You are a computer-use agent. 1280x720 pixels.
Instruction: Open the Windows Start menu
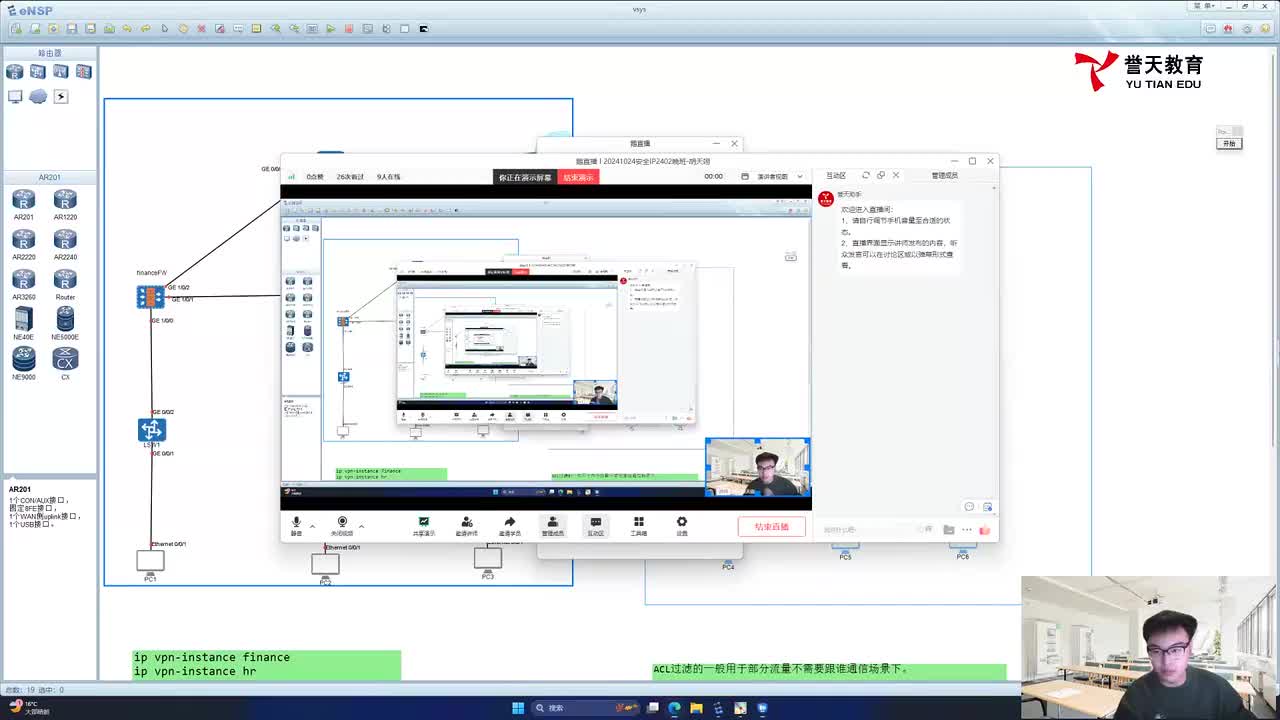(x=518, y=708)
